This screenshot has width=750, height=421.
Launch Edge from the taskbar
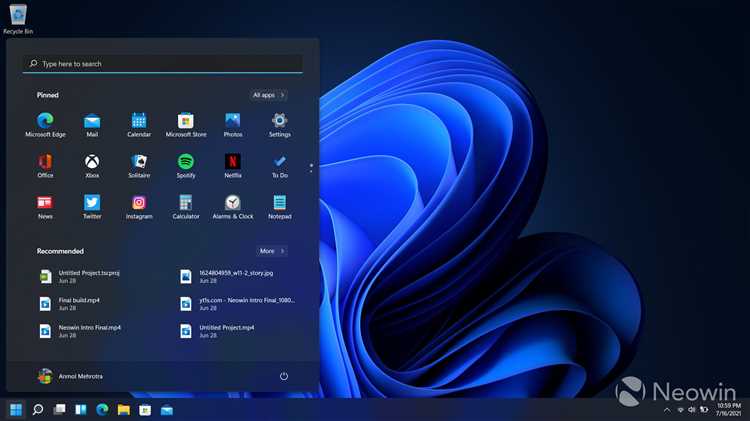pyautogui.click(x=102, y=410)
